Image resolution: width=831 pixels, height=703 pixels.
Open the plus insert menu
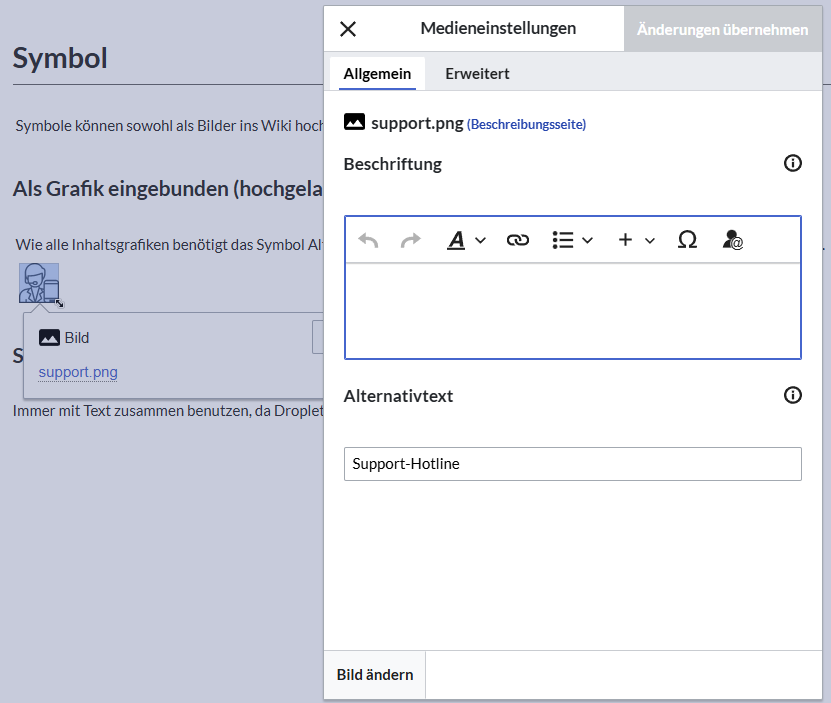636,240
